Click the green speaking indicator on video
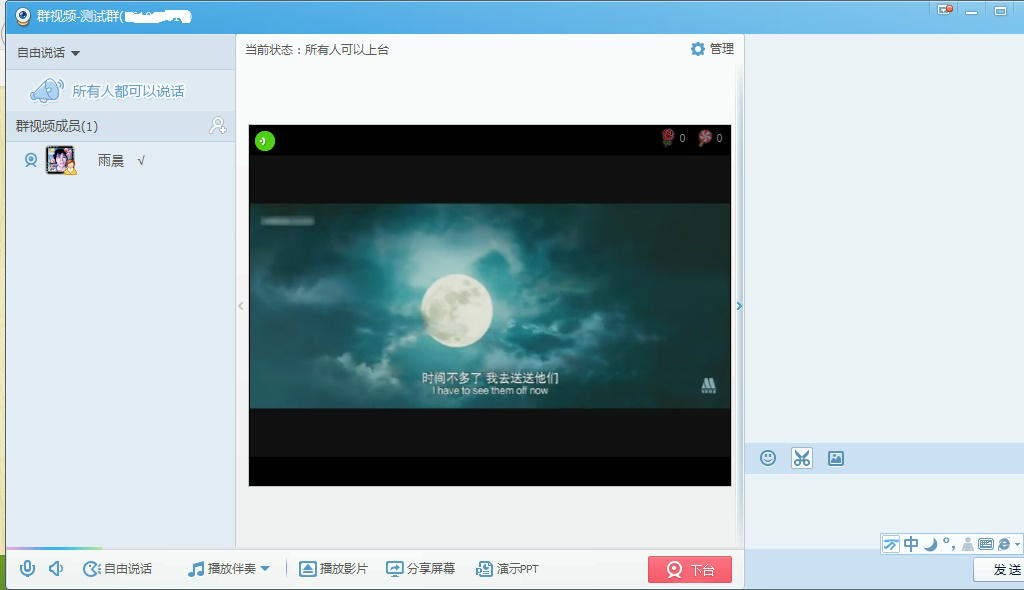This screenshot has height=590, width=1024. pos(264,140)
